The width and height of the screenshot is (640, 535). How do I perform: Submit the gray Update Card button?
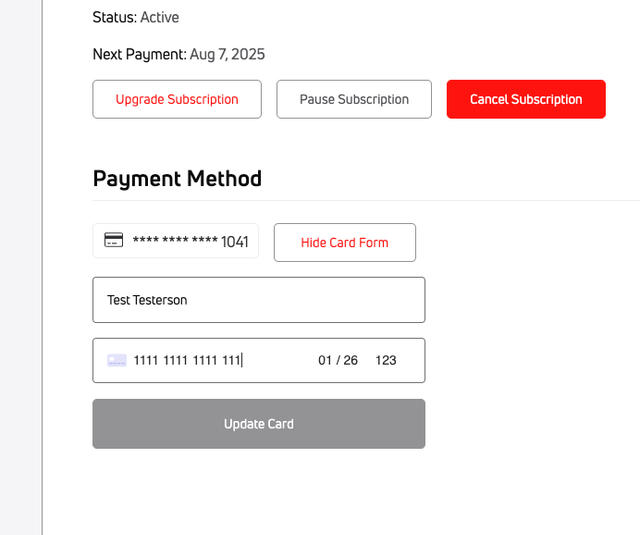[x=259, y=424]
